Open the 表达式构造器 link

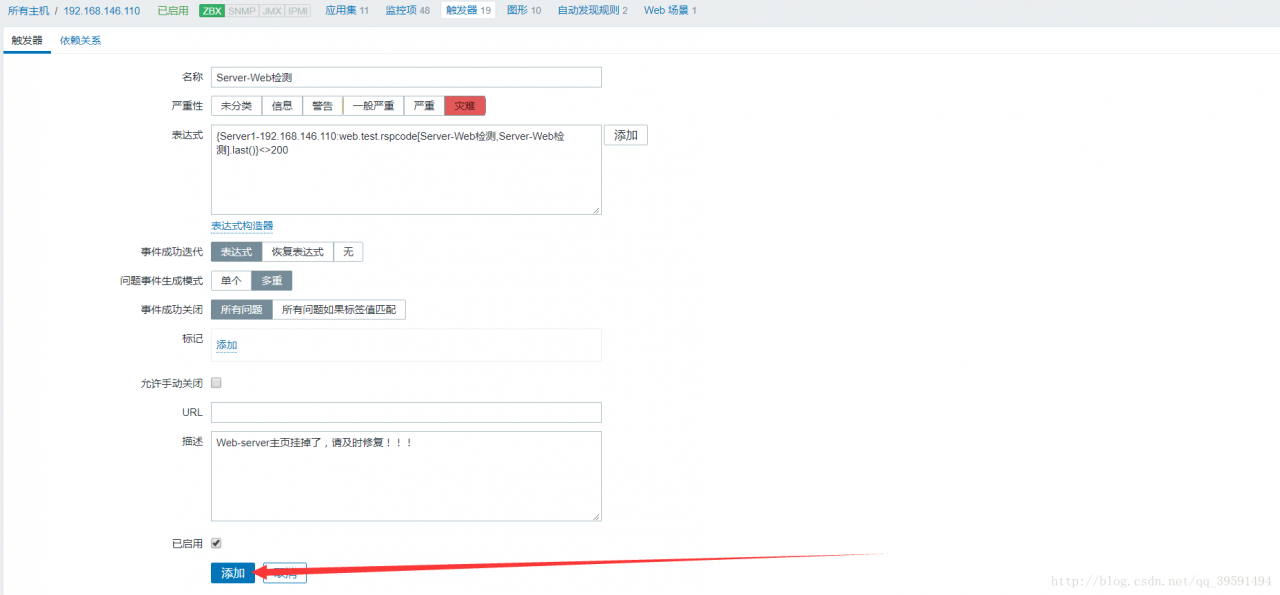pyautogui.click(x=244, y=226)
